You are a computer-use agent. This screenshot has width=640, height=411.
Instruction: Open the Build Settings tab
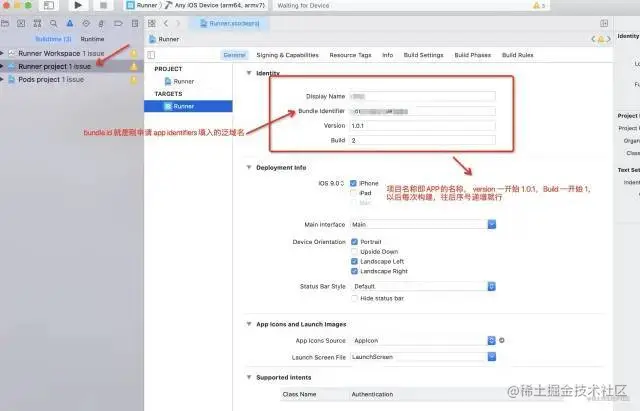[x=423, y=55]
